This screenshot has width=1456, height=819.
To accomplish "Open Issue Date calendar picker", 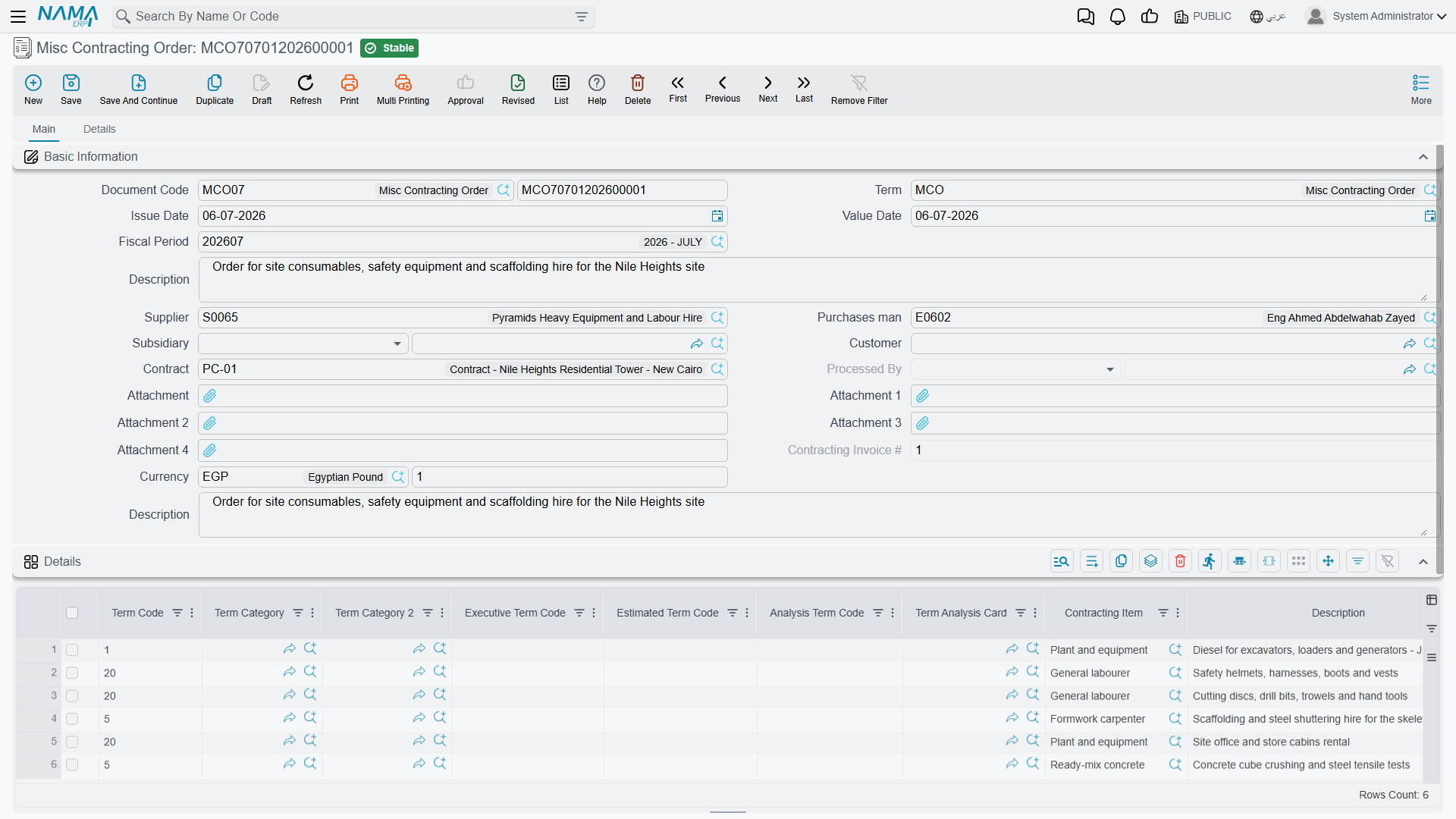I will tap(717, 216).
